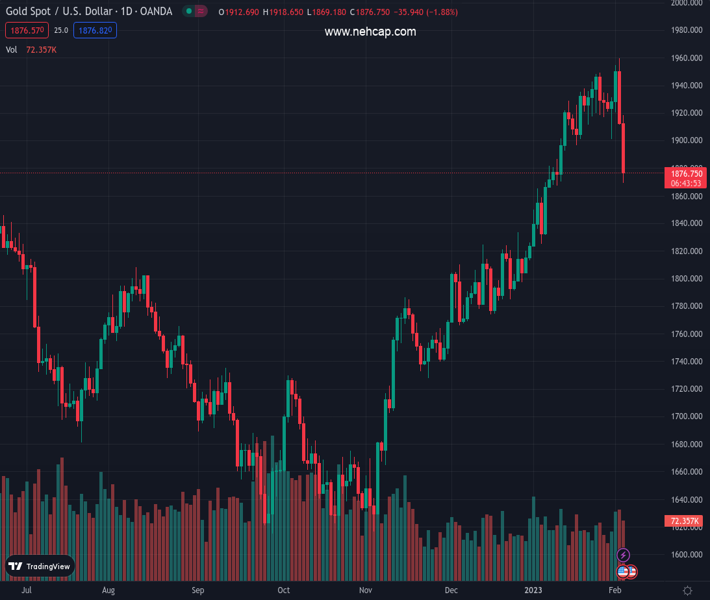Click the blue buy price 1876.82 button
The width and height of the screenshot is (710, 600).
(x=94, y=31)
